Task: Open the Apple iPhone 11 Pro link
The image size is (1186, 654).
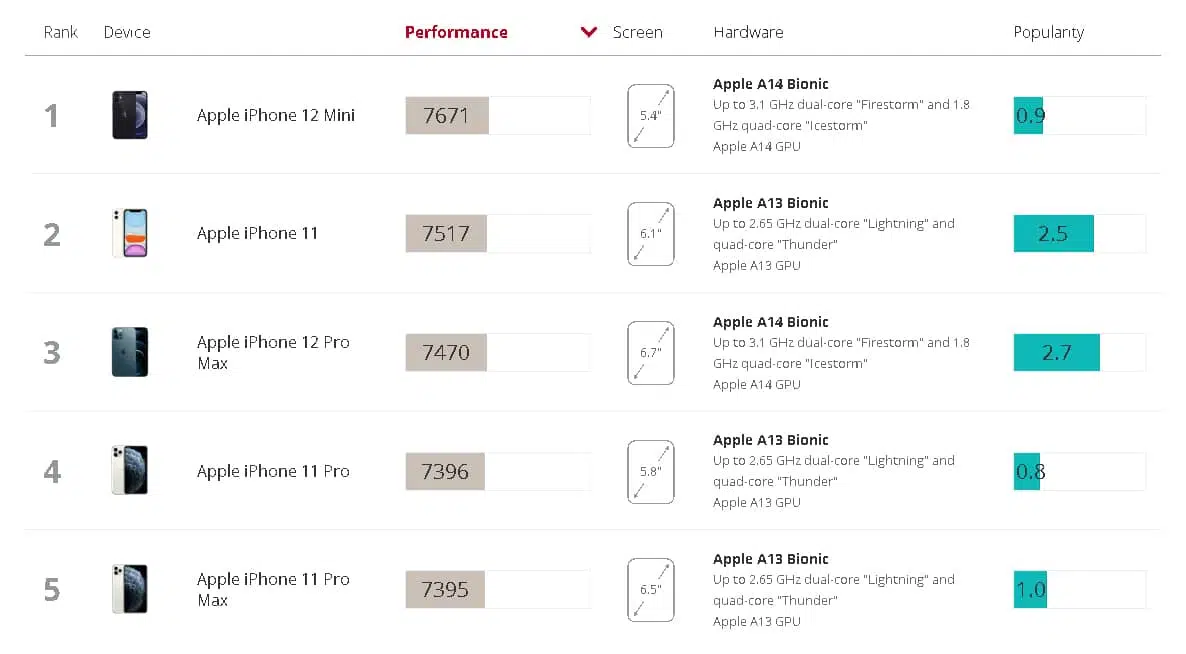Action: (x=273, y=471)
